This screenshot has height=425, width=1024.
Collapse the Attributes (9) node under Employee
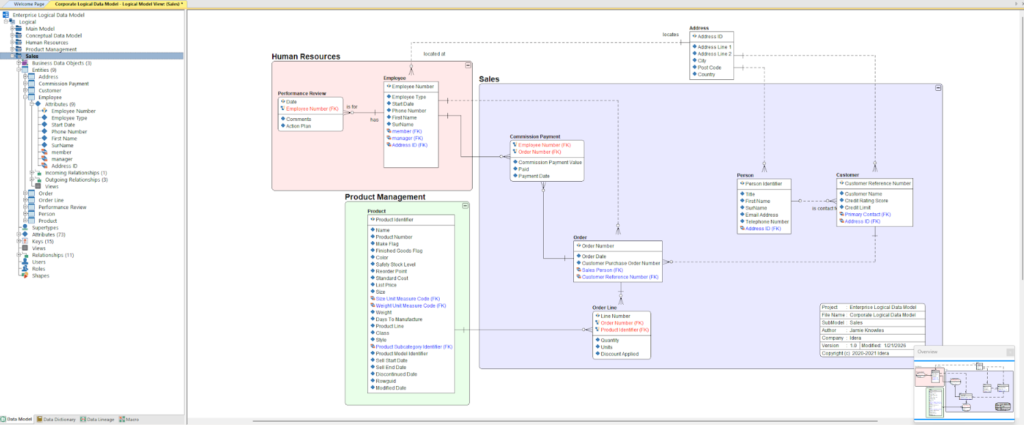coord(31,104)
